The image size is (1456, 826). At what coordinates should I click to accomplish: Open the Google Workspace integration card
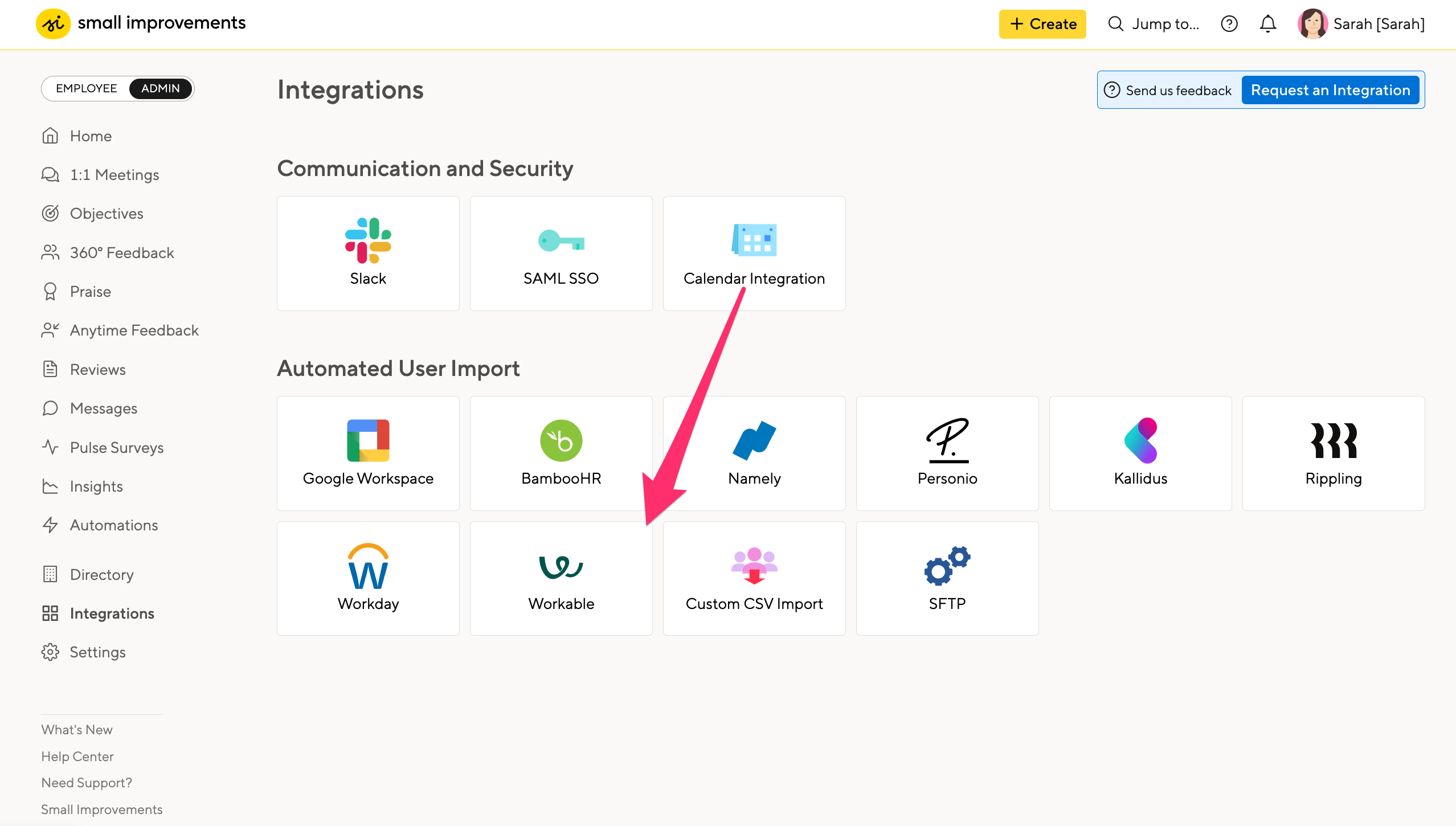pos(368,453)
